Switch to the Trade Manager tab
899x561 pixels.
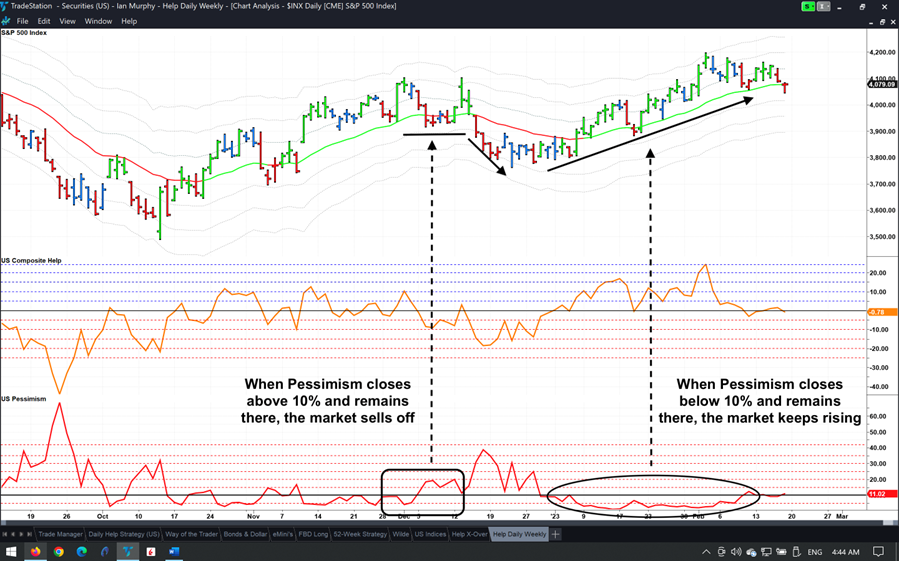coord(60,534)
